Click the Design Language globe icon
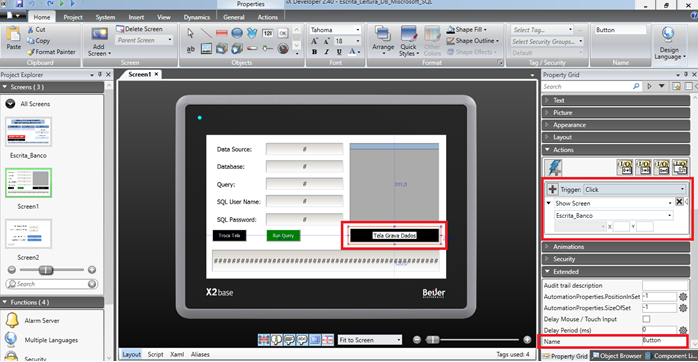This screenshot has width=698, height=362. coord(668,34)
